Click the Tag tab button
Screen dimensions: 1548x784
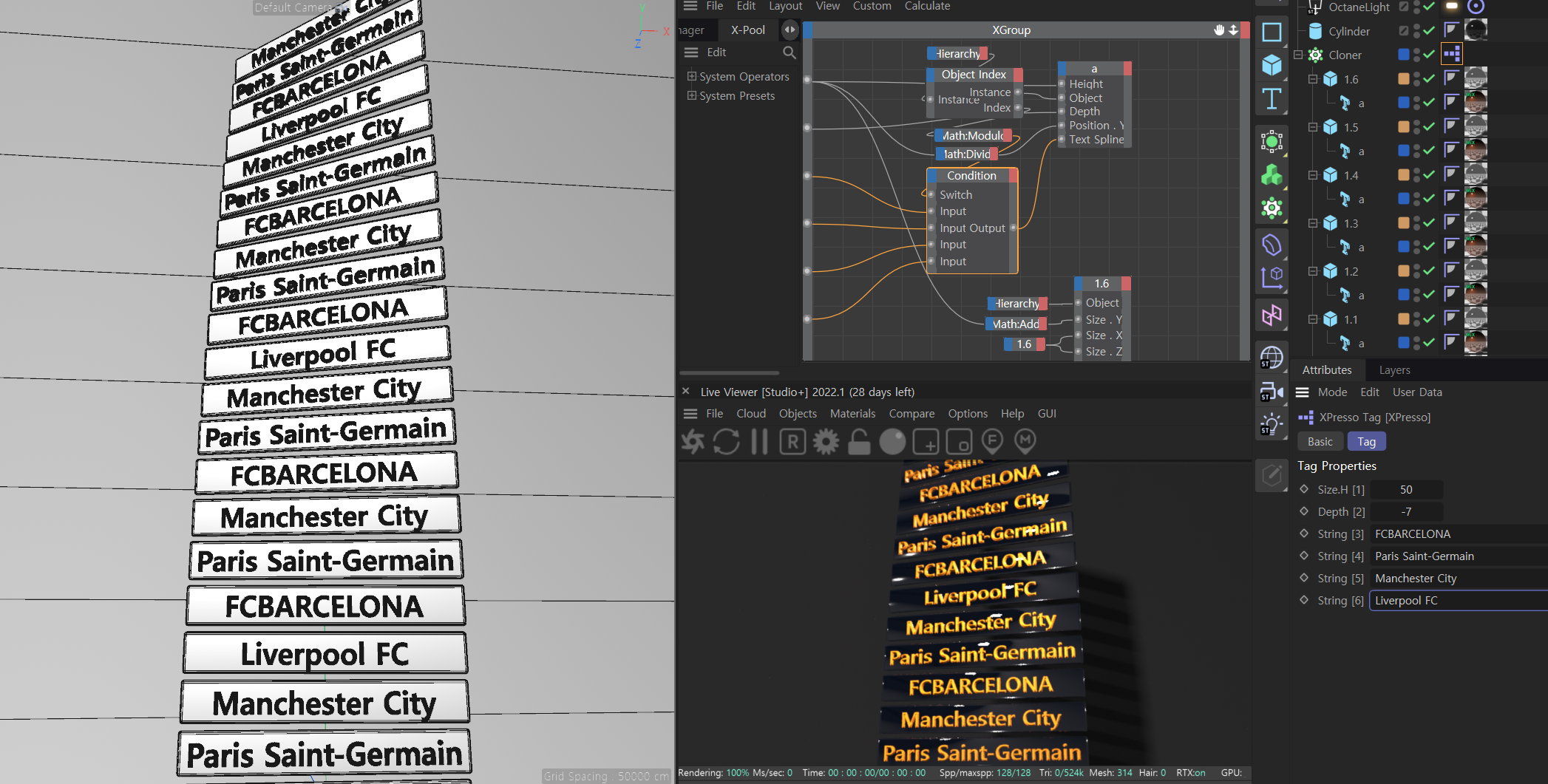pyautogui.click(x=1366, y=442)
